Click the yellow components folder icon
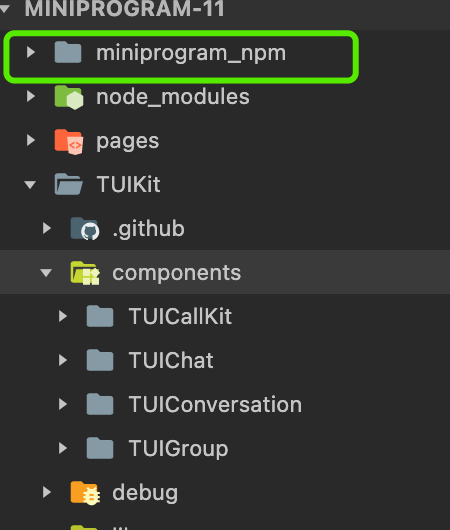The width and height of the screenshot is (450, 530). point(85,273)
